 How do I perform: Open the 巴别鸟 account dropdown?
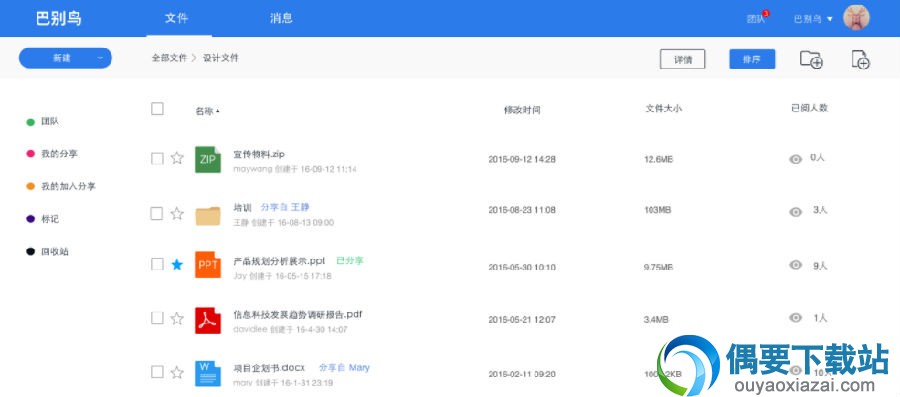[x=813, y=19]
